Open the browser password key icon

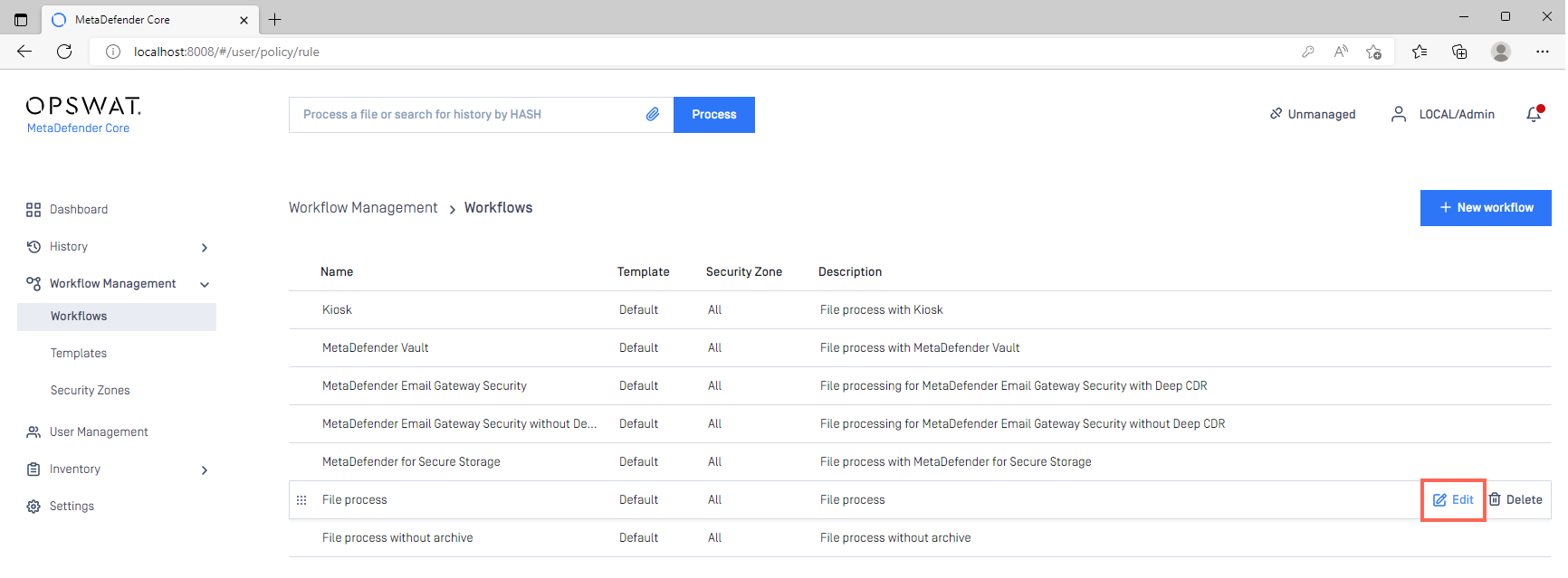(x=1307, y=52)
